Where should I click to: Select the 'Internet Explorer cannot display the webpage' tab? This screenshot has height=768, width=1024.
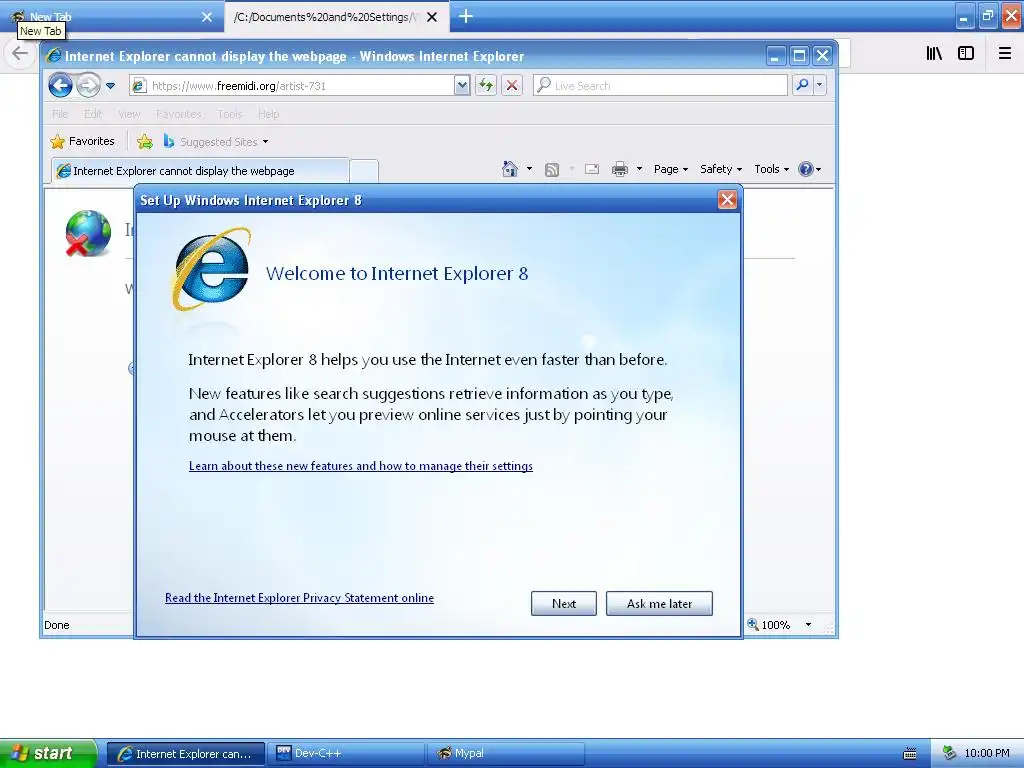(x=200, y=171)
